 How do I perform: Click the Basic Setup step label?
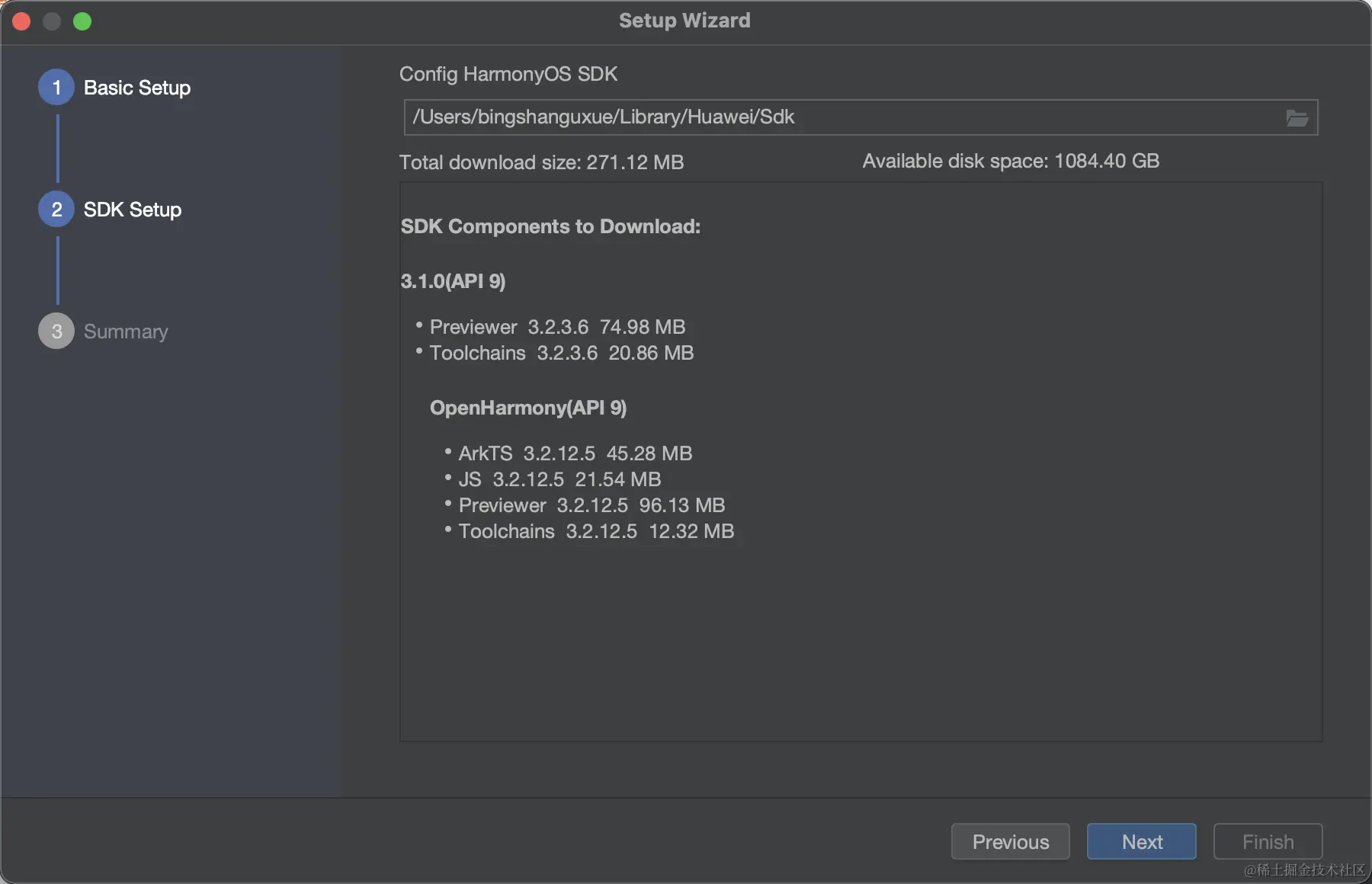coord(137,88)
